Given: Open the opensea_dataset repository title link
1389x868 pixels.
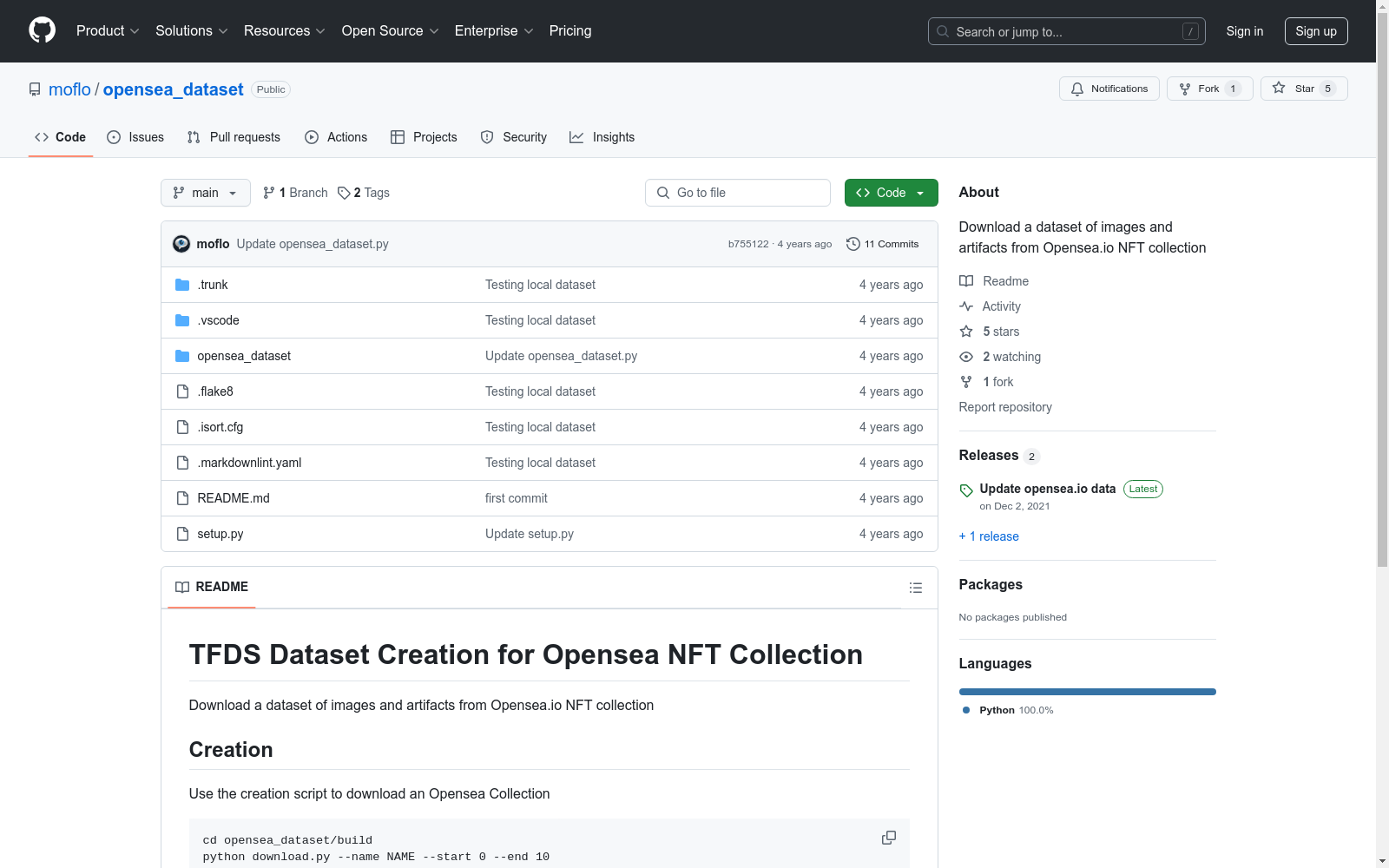Looking at the screenshot, I should pyautogui.click(x=174, y=89).
